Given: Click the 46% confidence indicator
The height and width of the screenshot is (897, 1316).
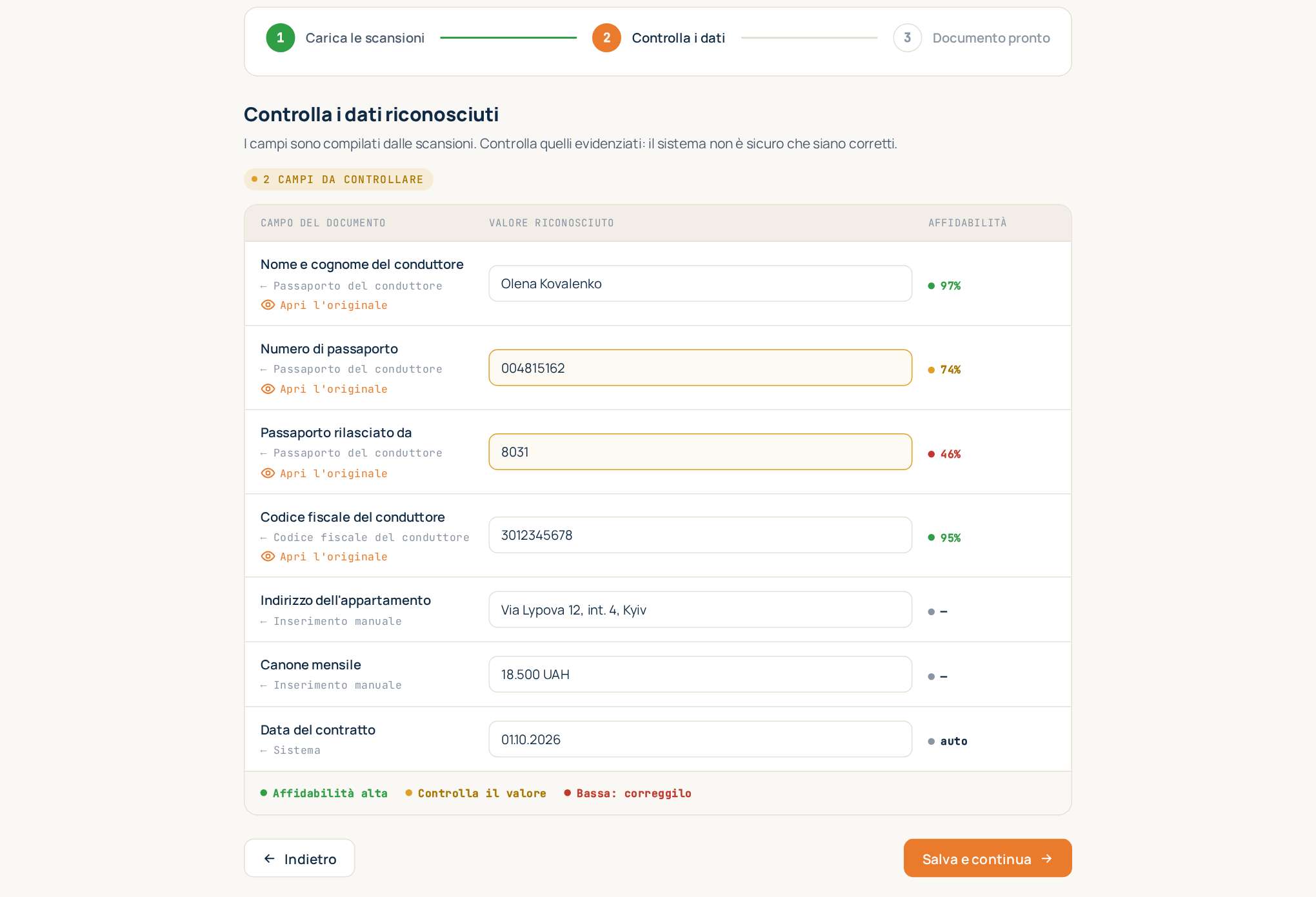Looking at the screenshot, I should [x=944, y=454].
